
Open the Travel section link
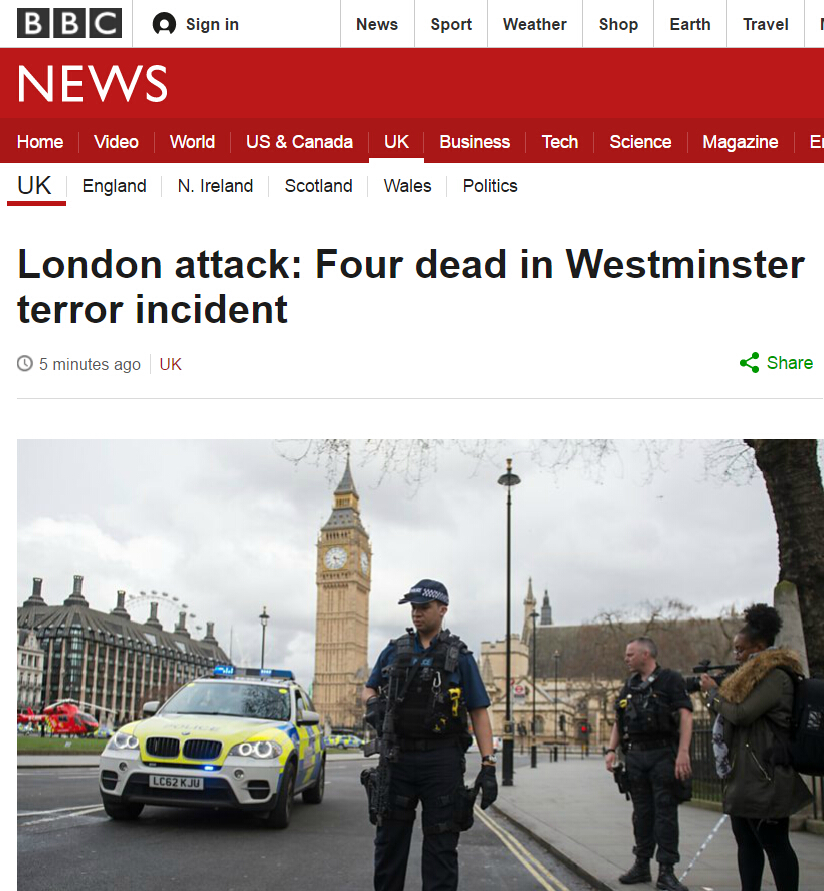pyautogui.click(x=765, y=24)
